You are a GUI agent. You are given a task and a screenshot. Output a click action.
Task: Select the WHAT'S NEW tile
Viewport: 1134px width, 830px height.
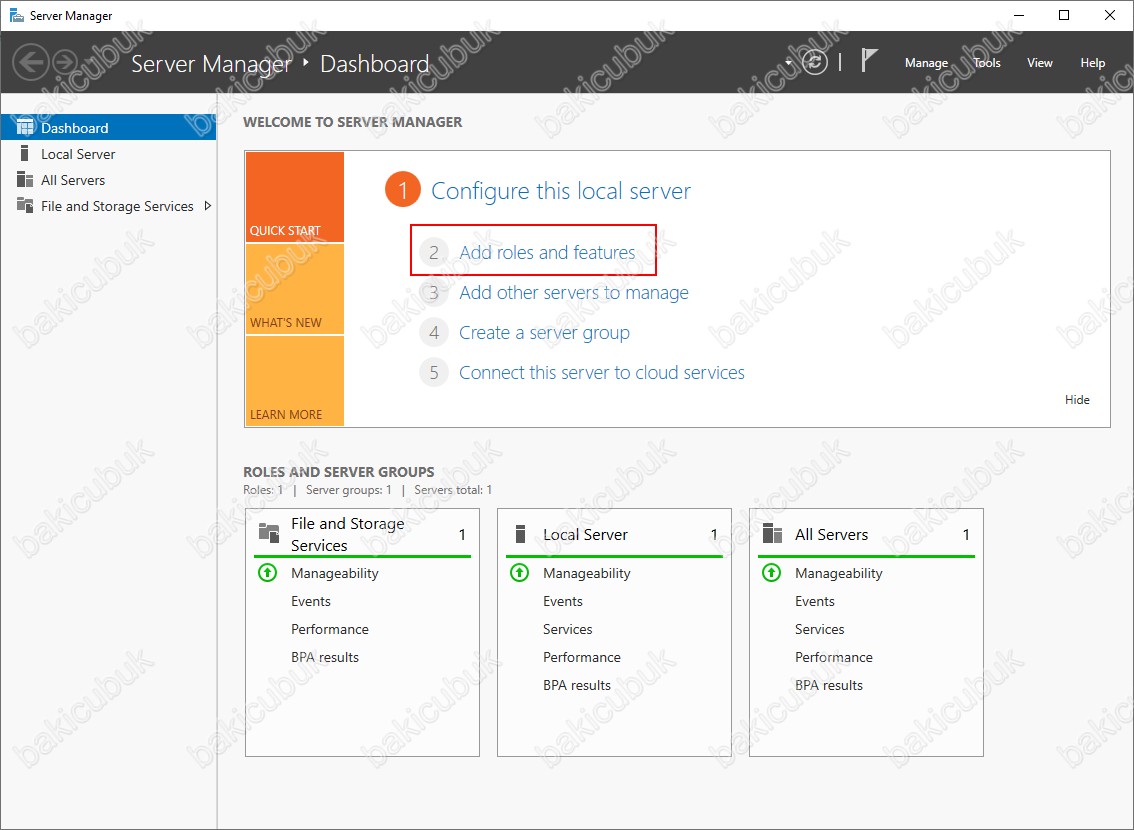click(x=295, y=289)
